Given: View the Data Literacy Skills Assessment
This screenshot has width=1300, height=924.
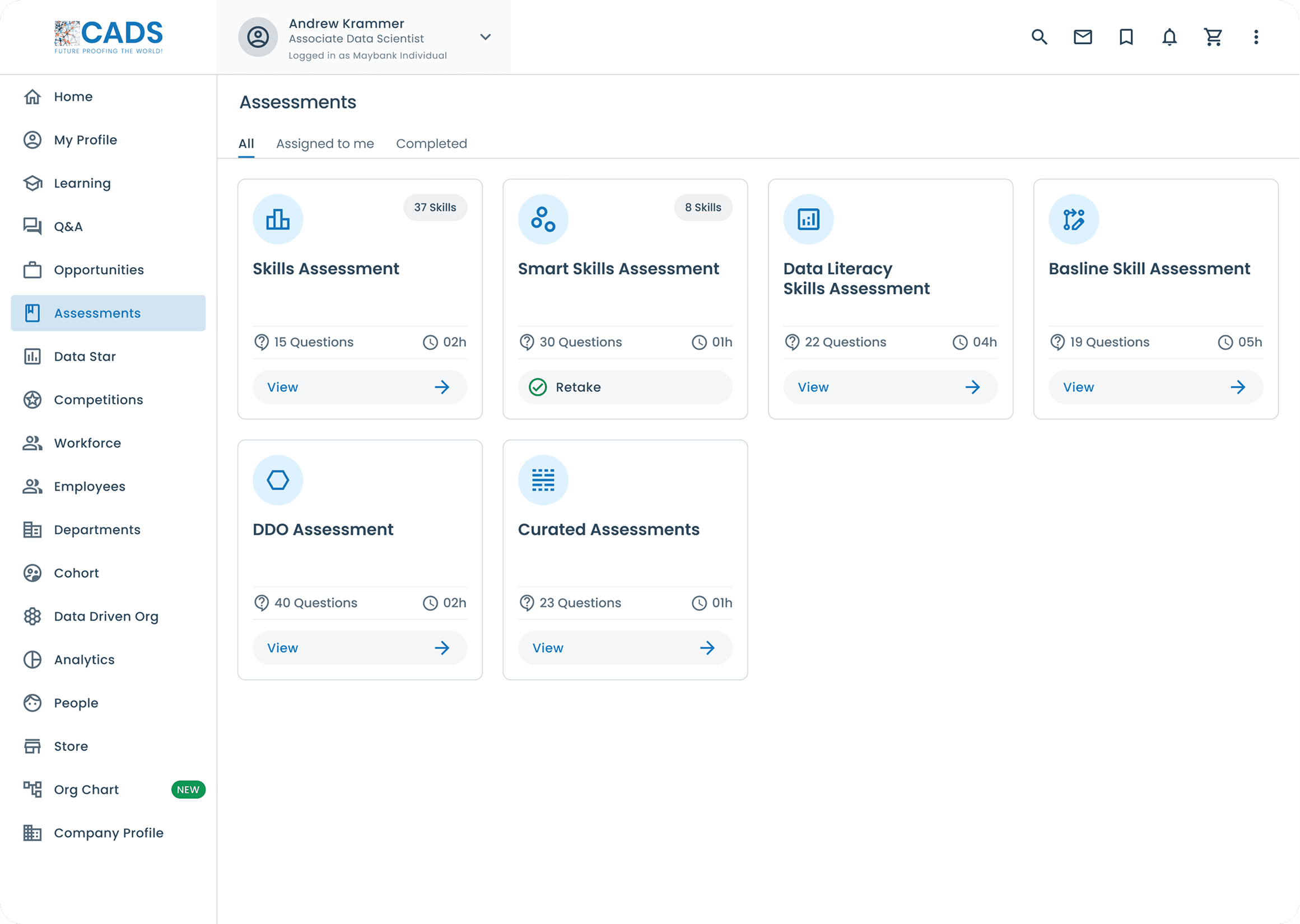Looking at the screenshot, I should coord(890,387).
